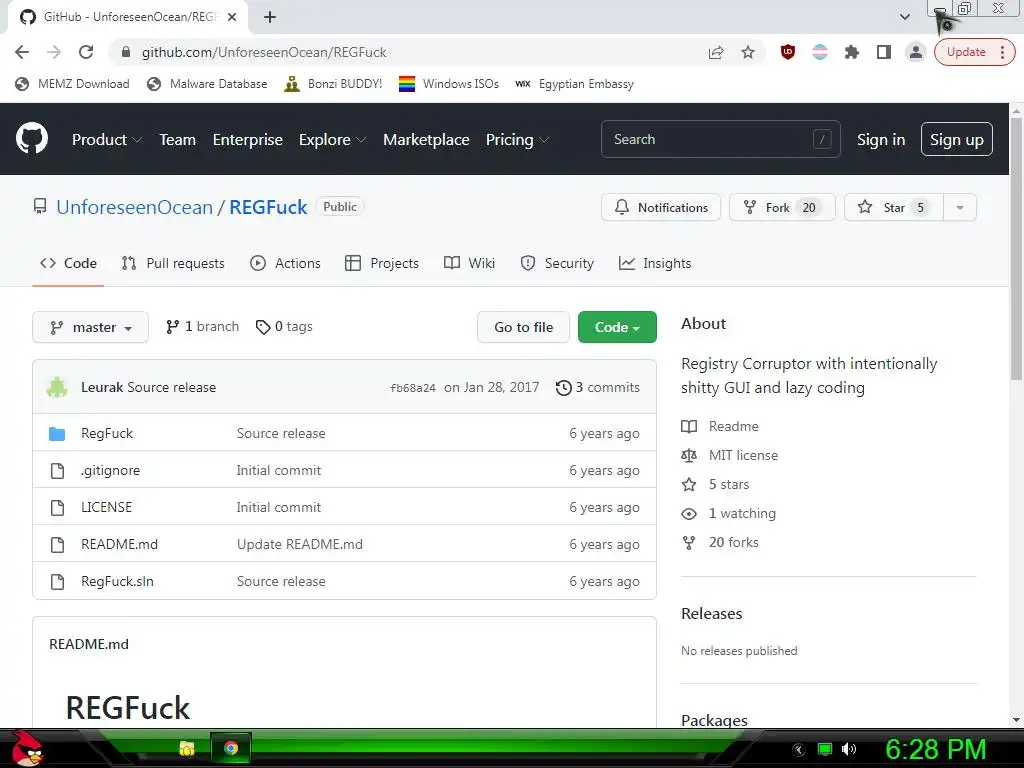1024x768 pixels.
Task: Open the tab search chevron
Action: tap(904, 17)
